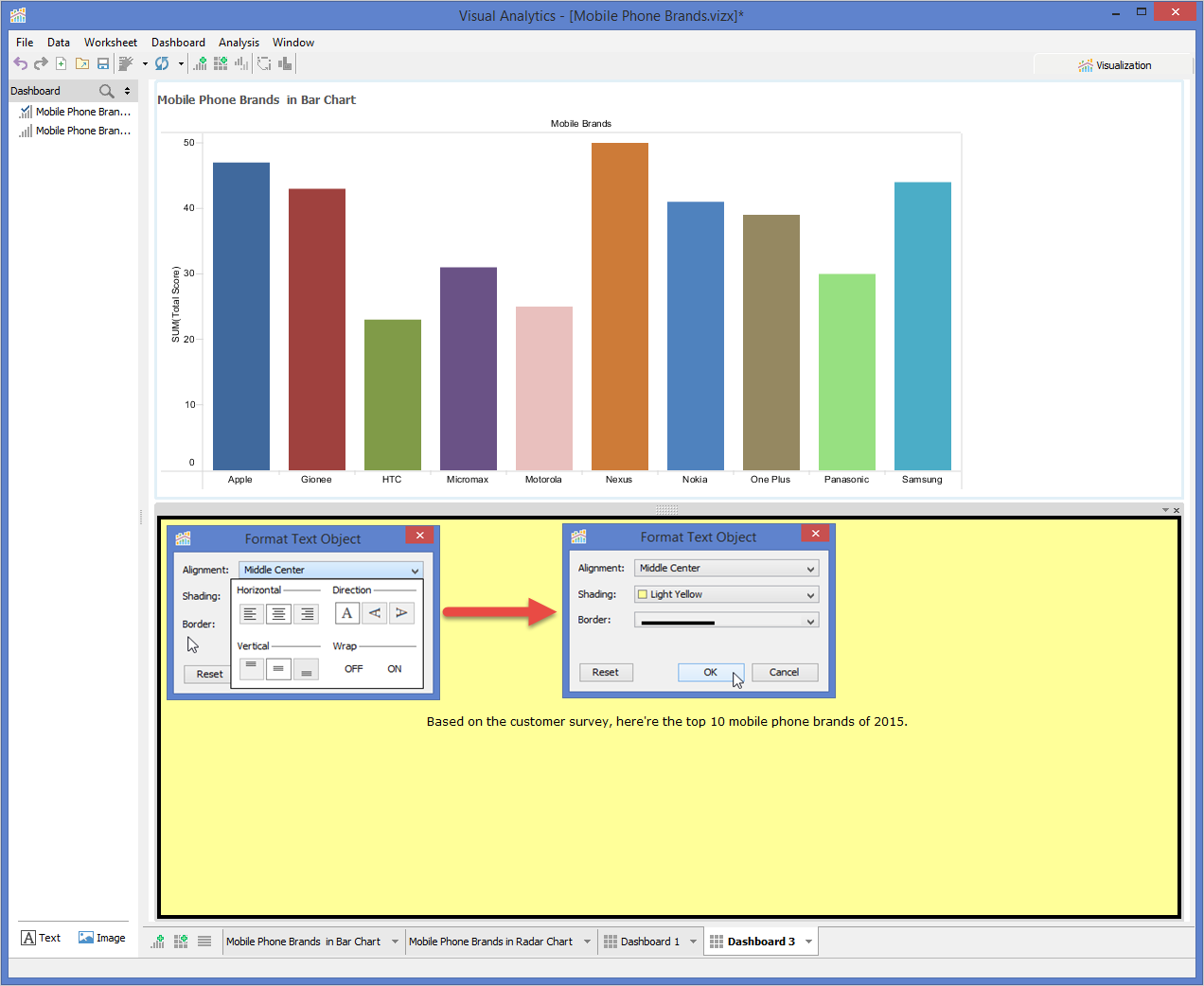Click Cancel in the Format Text Object dialog
The height and width of the screenshot is (986, 1204).
coord(785,673)
